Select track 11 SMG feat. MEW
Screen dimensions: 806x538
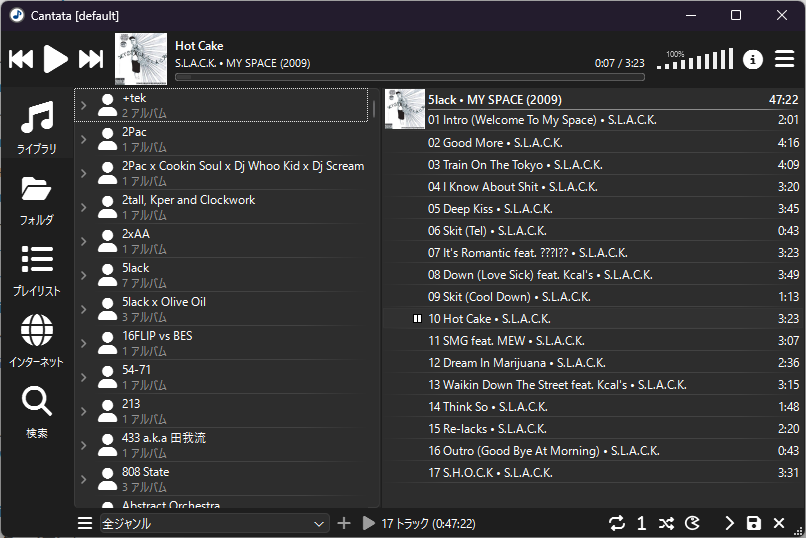click(x=592, y=341)
